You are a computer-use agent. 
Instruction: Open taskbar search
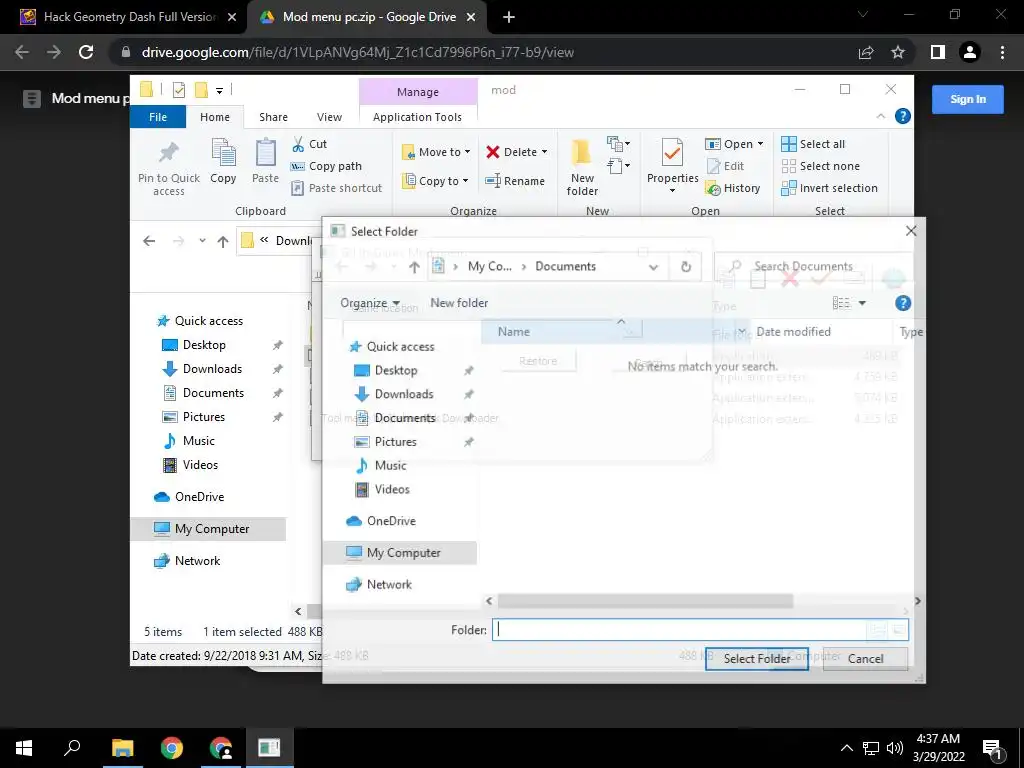click(72, 748)
